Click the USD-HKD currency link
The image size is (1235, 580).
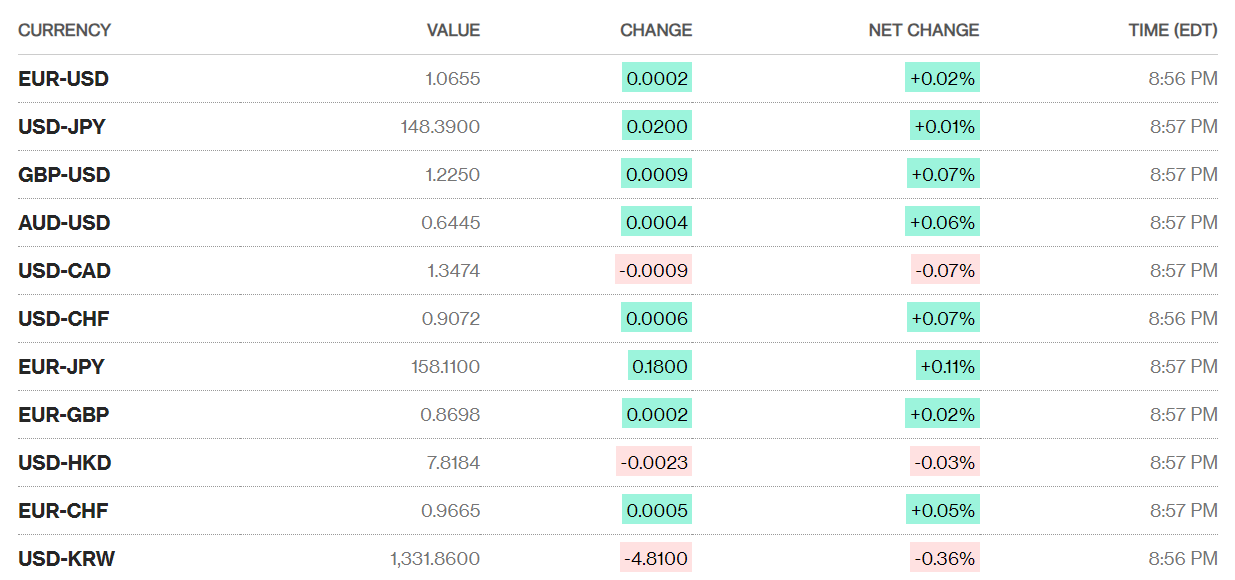(x=64, y=463)
